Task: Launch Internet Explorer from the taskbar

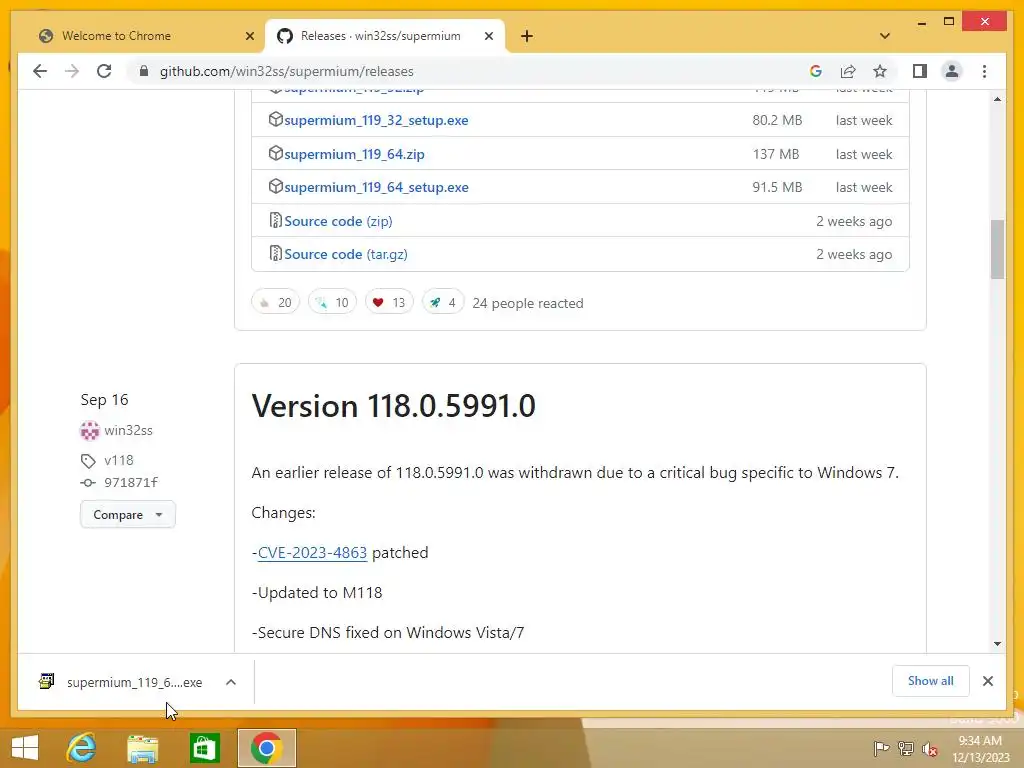Action: pos(81,748)
